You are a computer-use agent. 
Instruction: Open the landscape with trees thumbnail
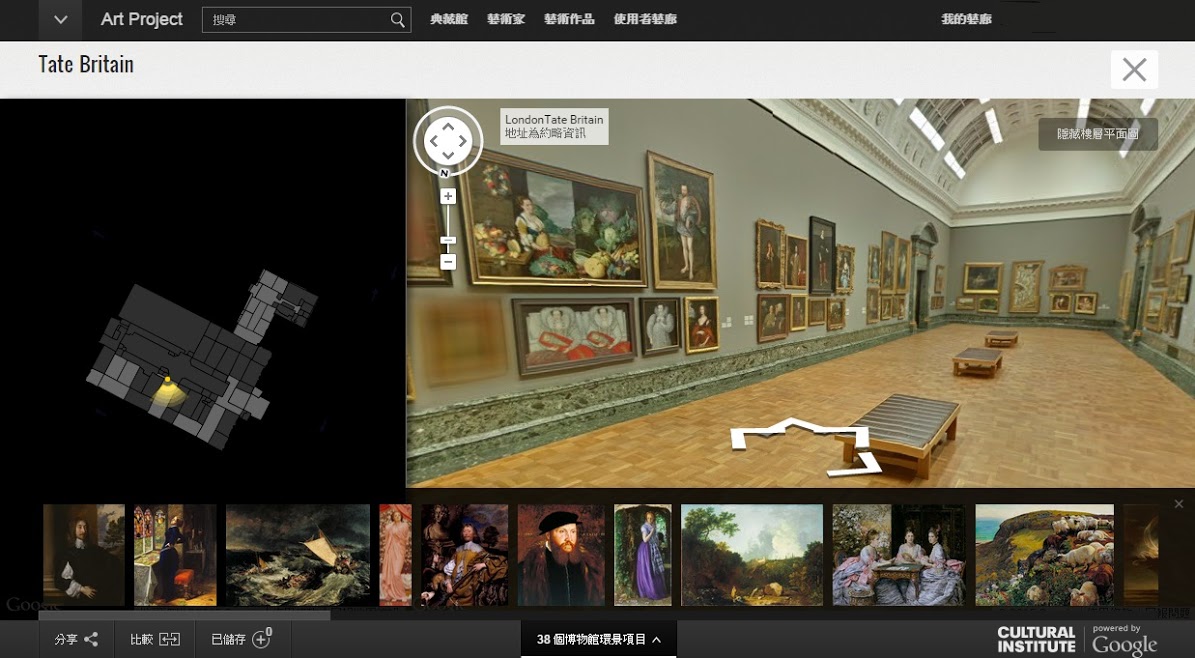(x=752, y=555)
